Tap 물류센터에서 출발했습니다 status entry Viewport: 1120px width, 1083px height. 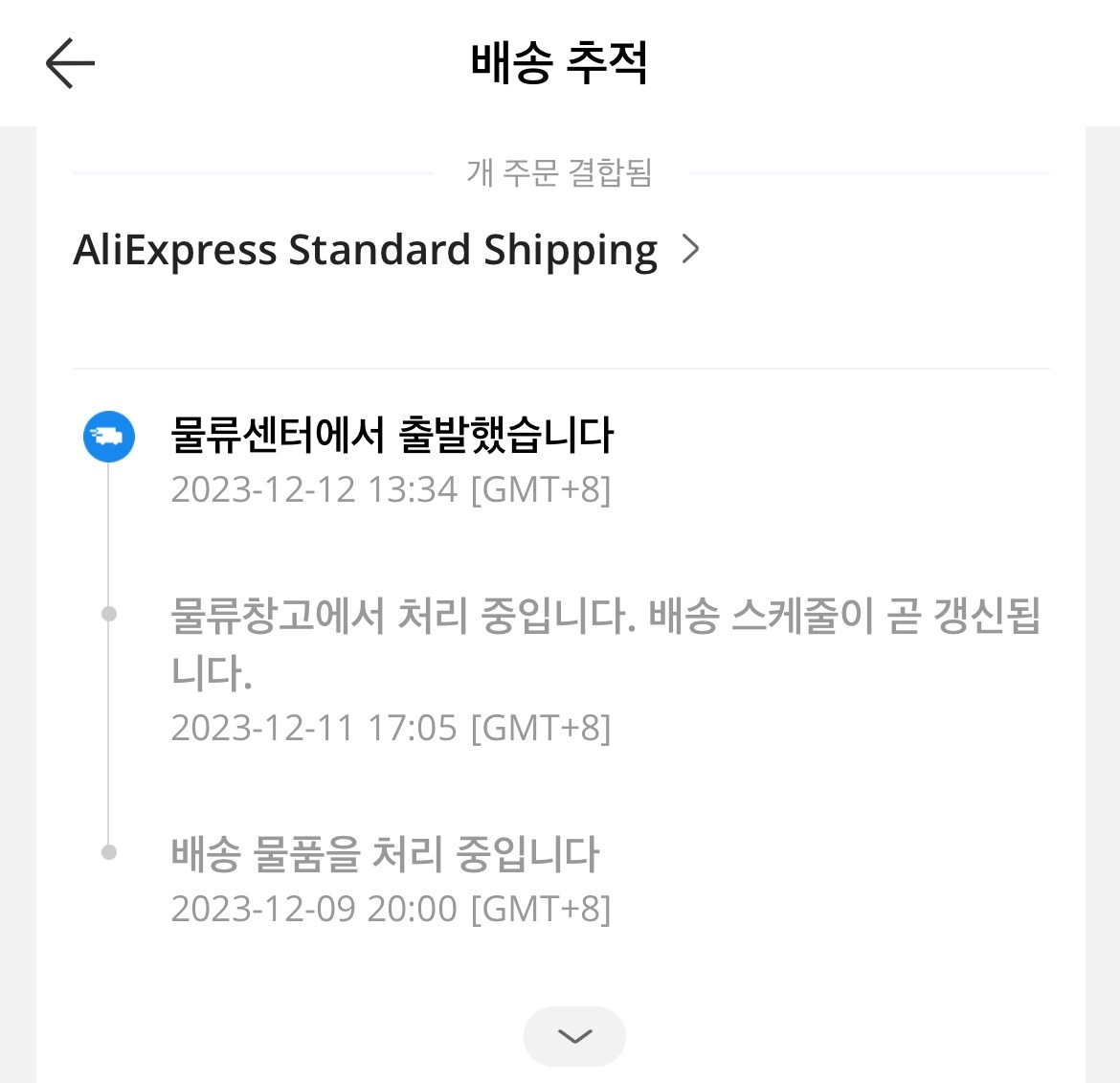pos(393,436)
